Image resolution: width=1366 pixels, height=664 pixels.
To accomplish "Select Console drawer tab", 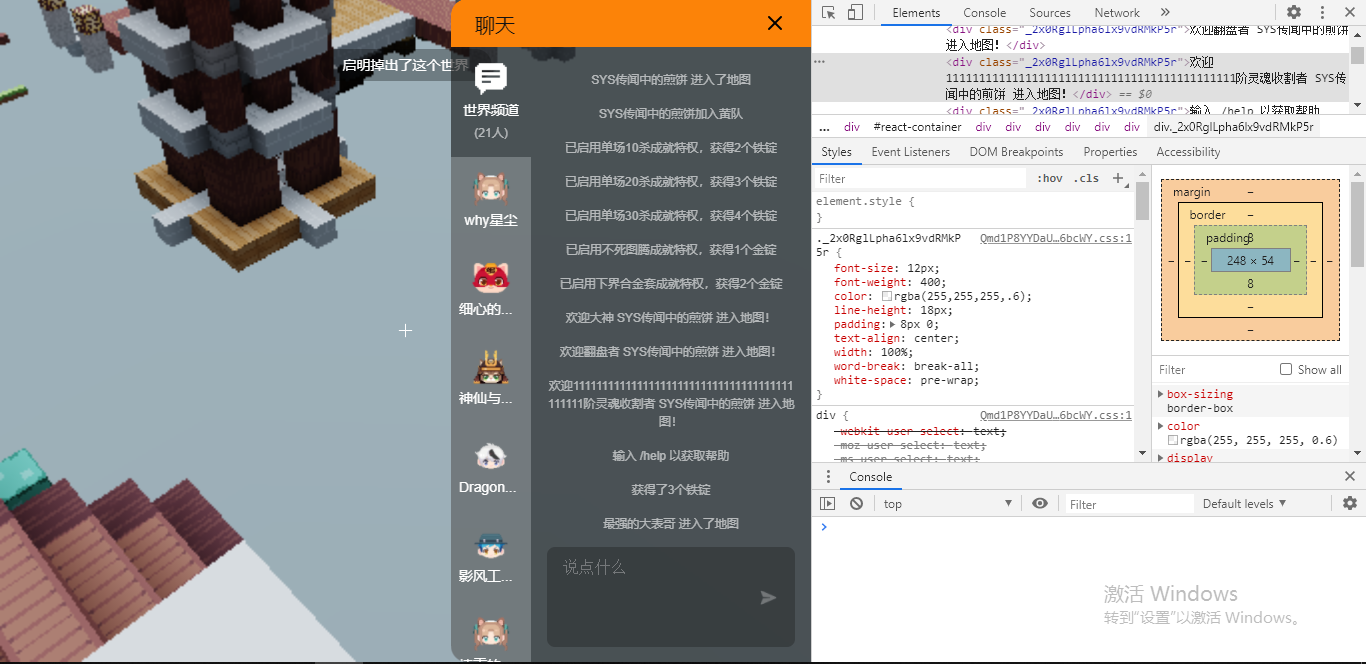I will [871, 477].
